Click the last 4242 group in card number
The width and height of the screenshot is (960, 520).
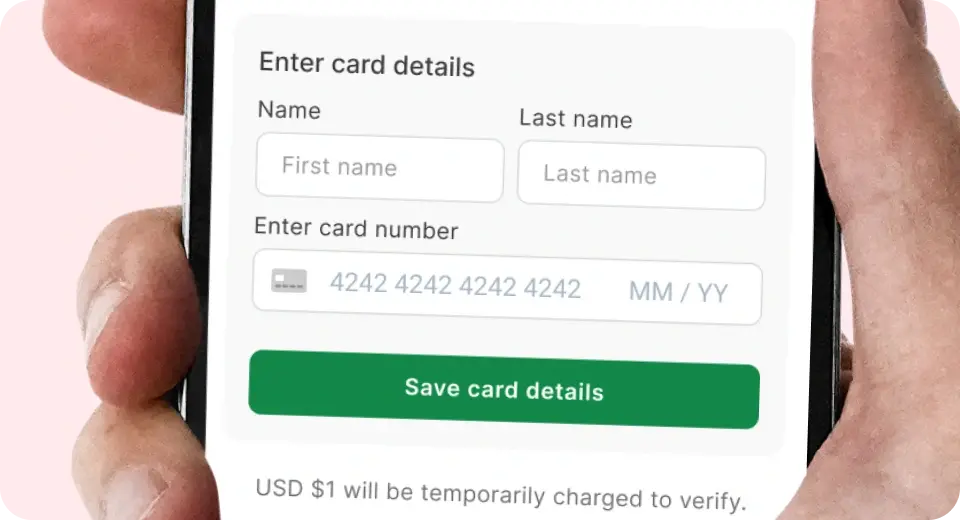pyautogui.click(x=552, y=289)
